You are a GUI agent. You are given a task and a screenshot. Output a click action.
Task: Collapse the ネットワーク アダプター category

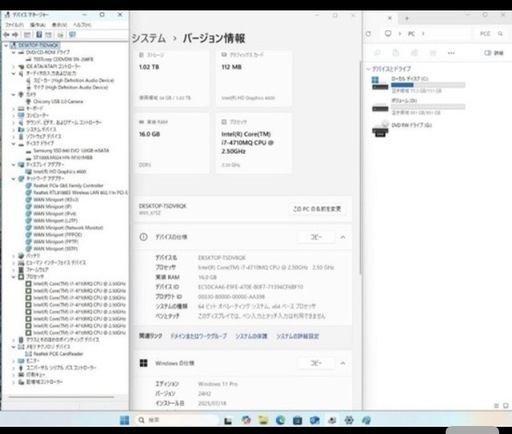(14, 179)
